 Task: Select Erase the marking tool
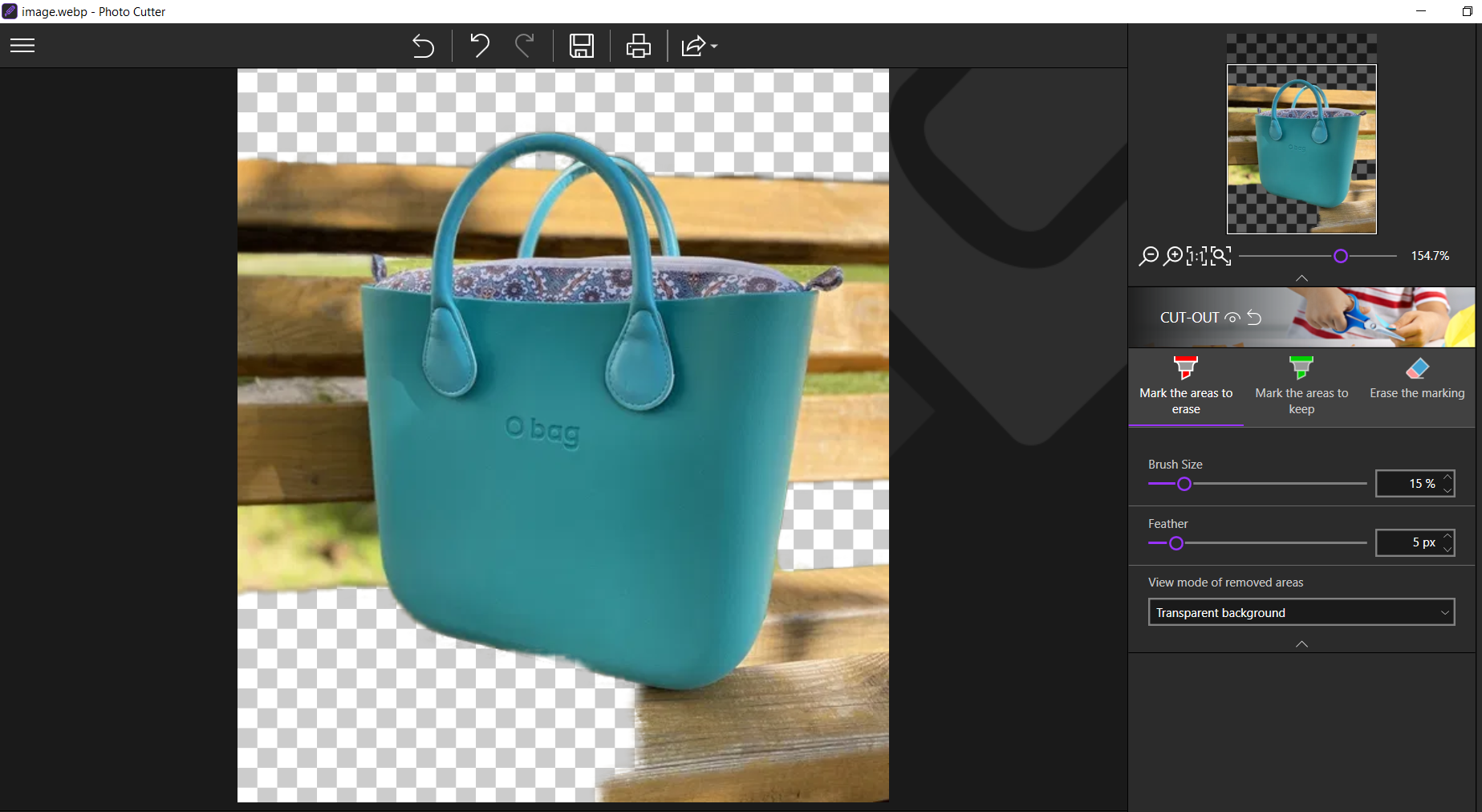tap(1417, 378)
